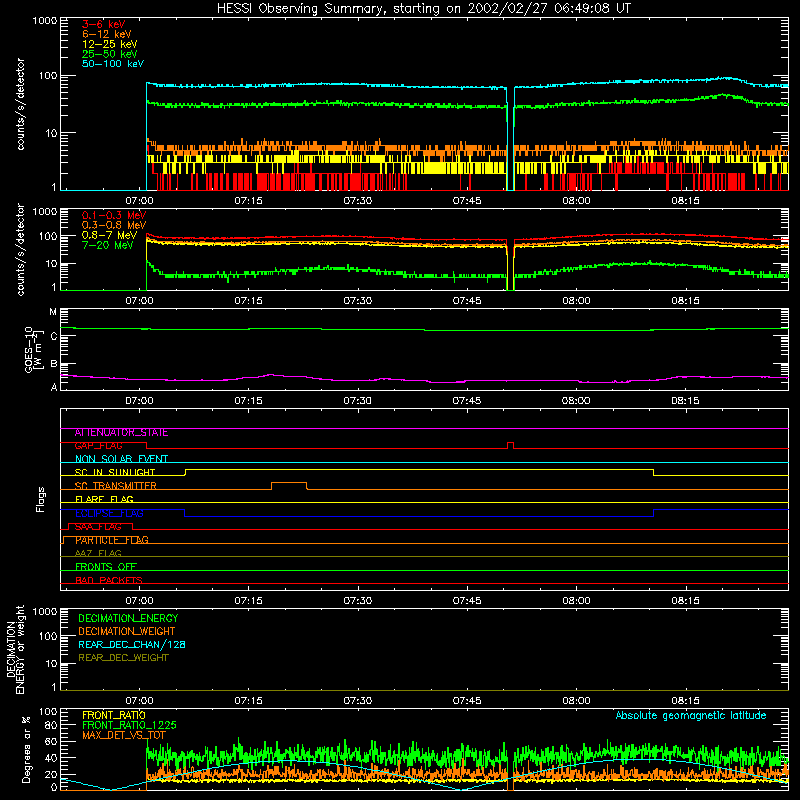Image resolution: width=800 pixels, height=800 pixels.
Task: Click the REAR_DEC_WEIGHT legend label
Action: pos(123,658)
